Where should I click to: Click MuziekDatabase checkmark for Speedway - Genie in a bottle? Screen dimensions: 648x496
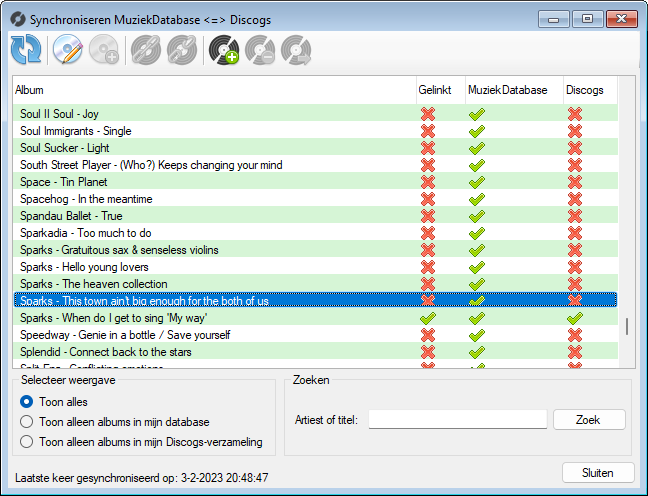(476, 335)
